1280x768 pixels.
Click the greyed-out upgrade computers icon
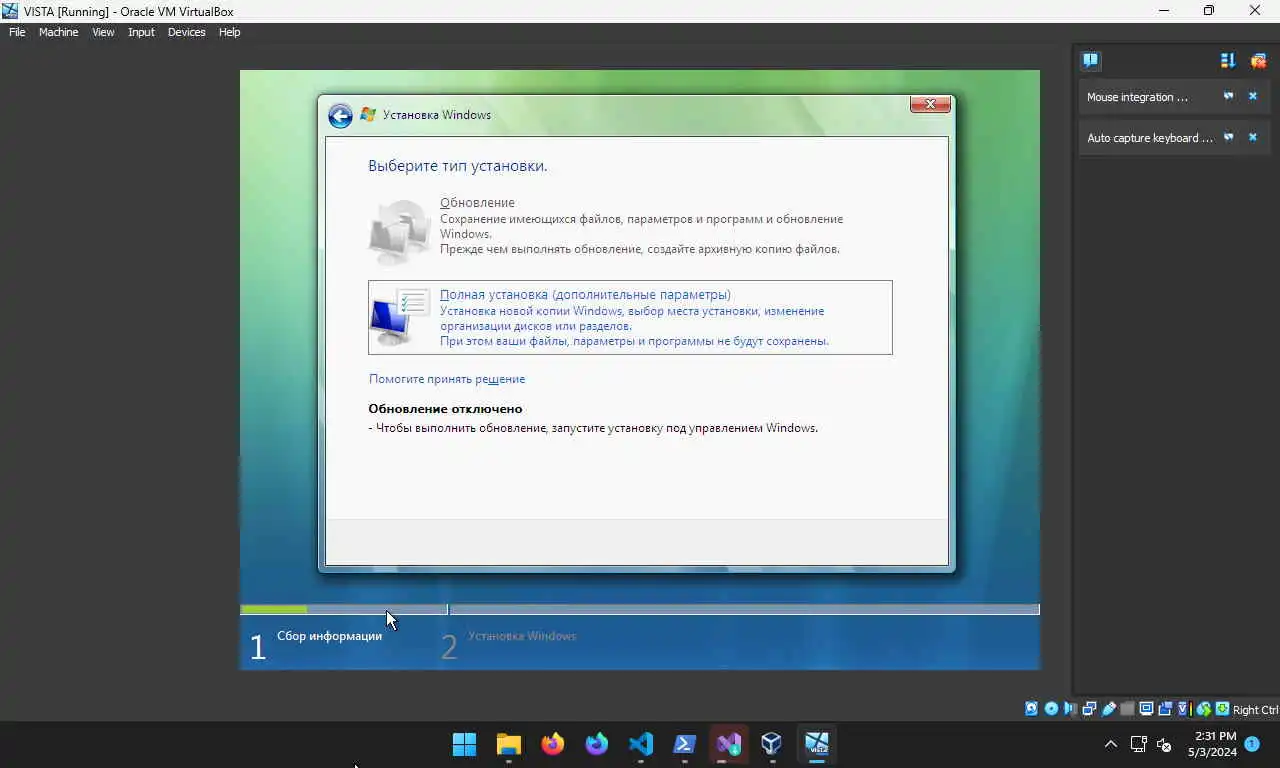400,231
